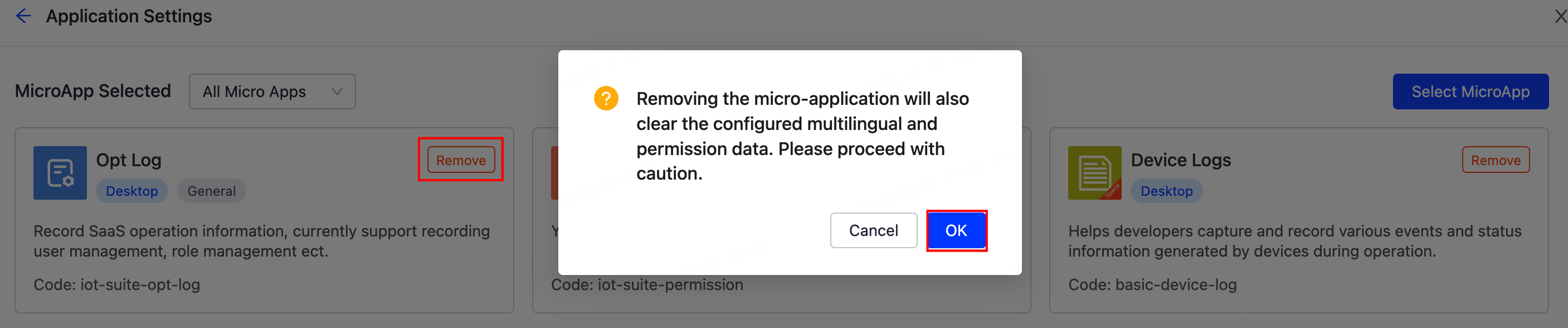Screen dimensions: 1568x328
Task: Remove the Opt Log micro-application
Action: 460,160
